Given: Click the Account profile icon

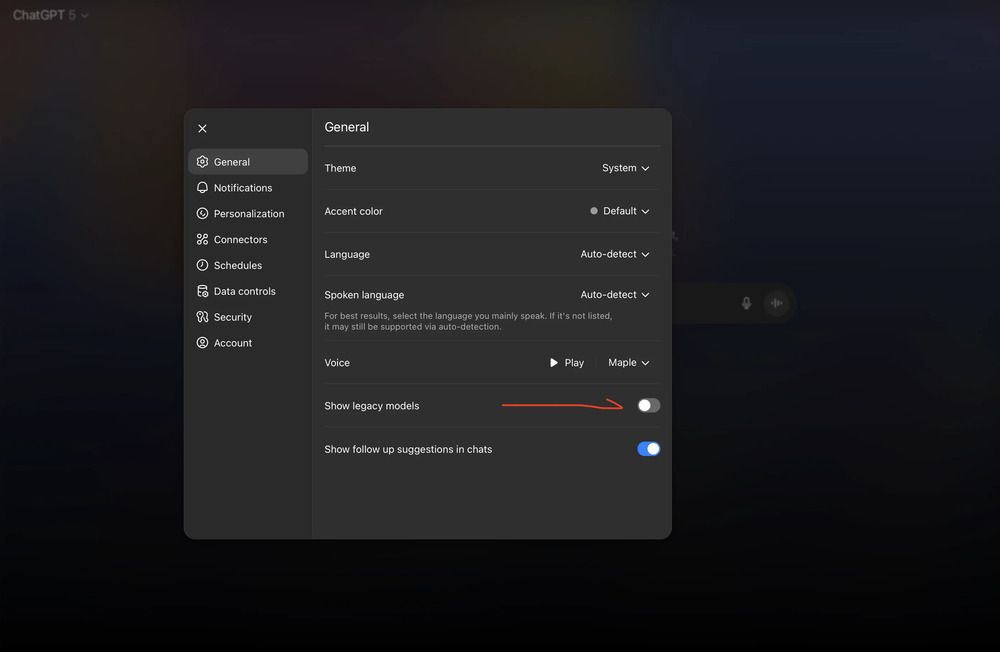Looking at the screenshot, I should (x=203, y=343).
